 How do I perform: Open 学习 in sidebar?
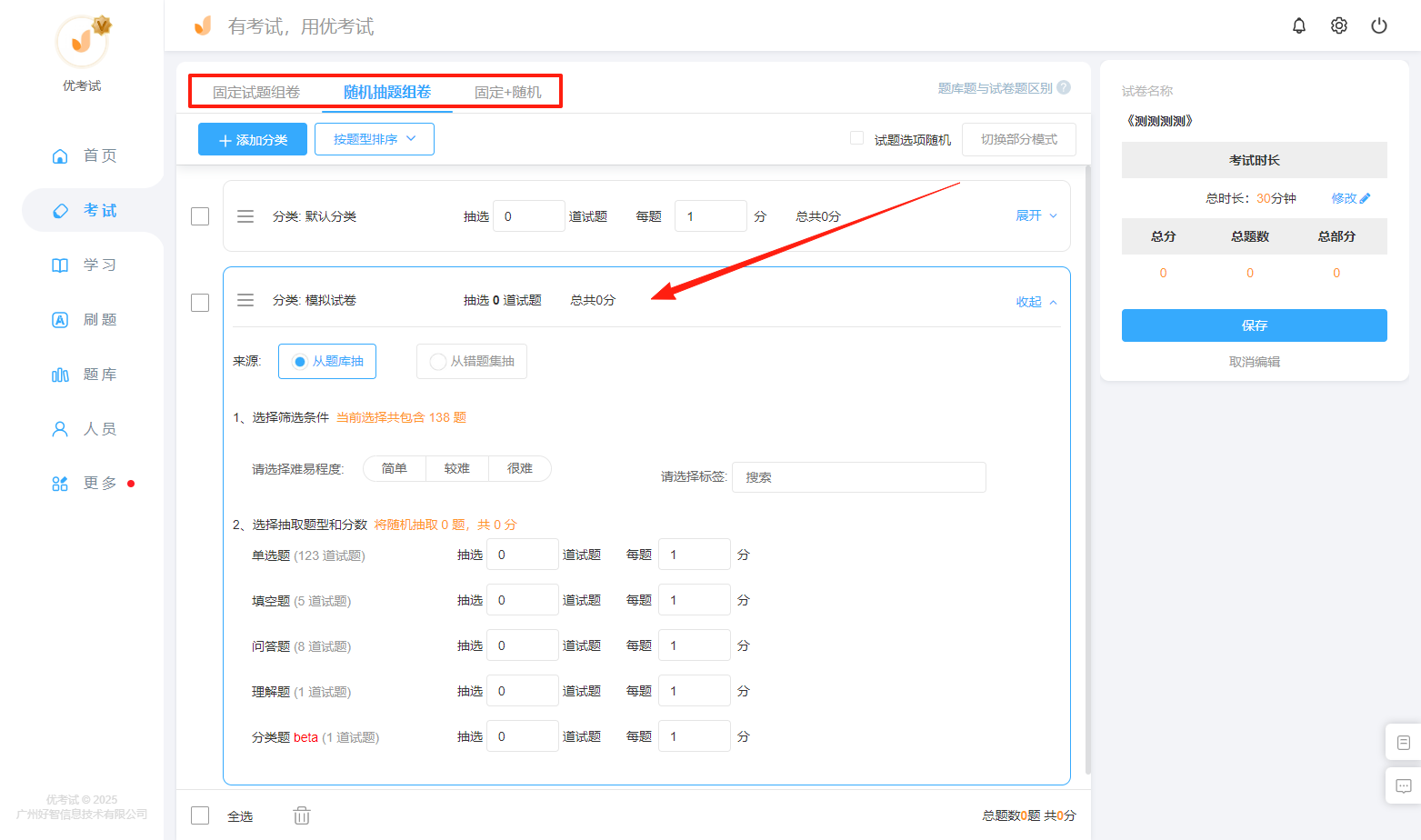(85, 265)
